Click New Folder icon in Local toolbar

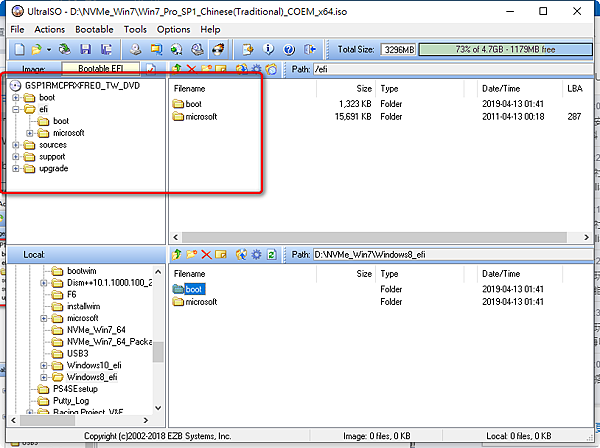tap(191, 254)
